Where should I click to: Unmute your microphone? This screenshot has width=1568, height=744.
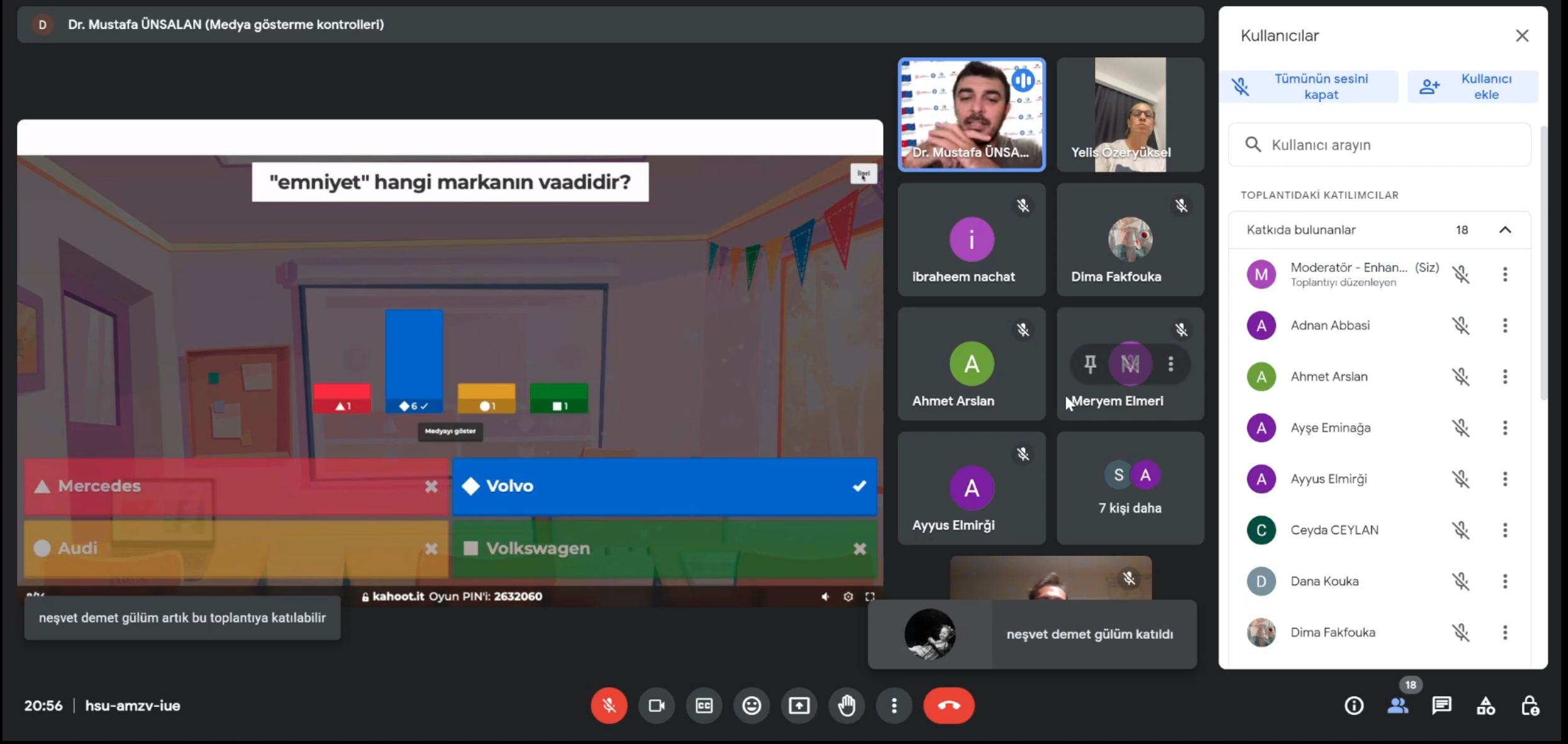[608, 706]
